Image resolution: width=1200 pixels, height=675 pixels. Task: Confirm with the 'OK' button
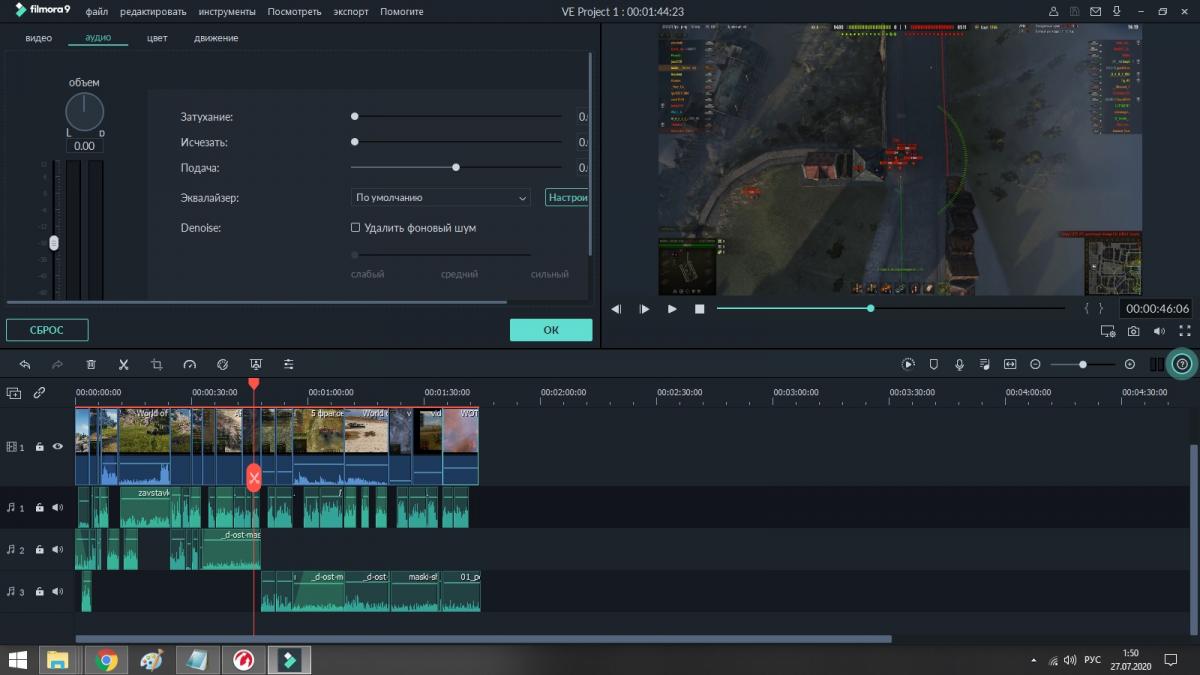(551, 330)
